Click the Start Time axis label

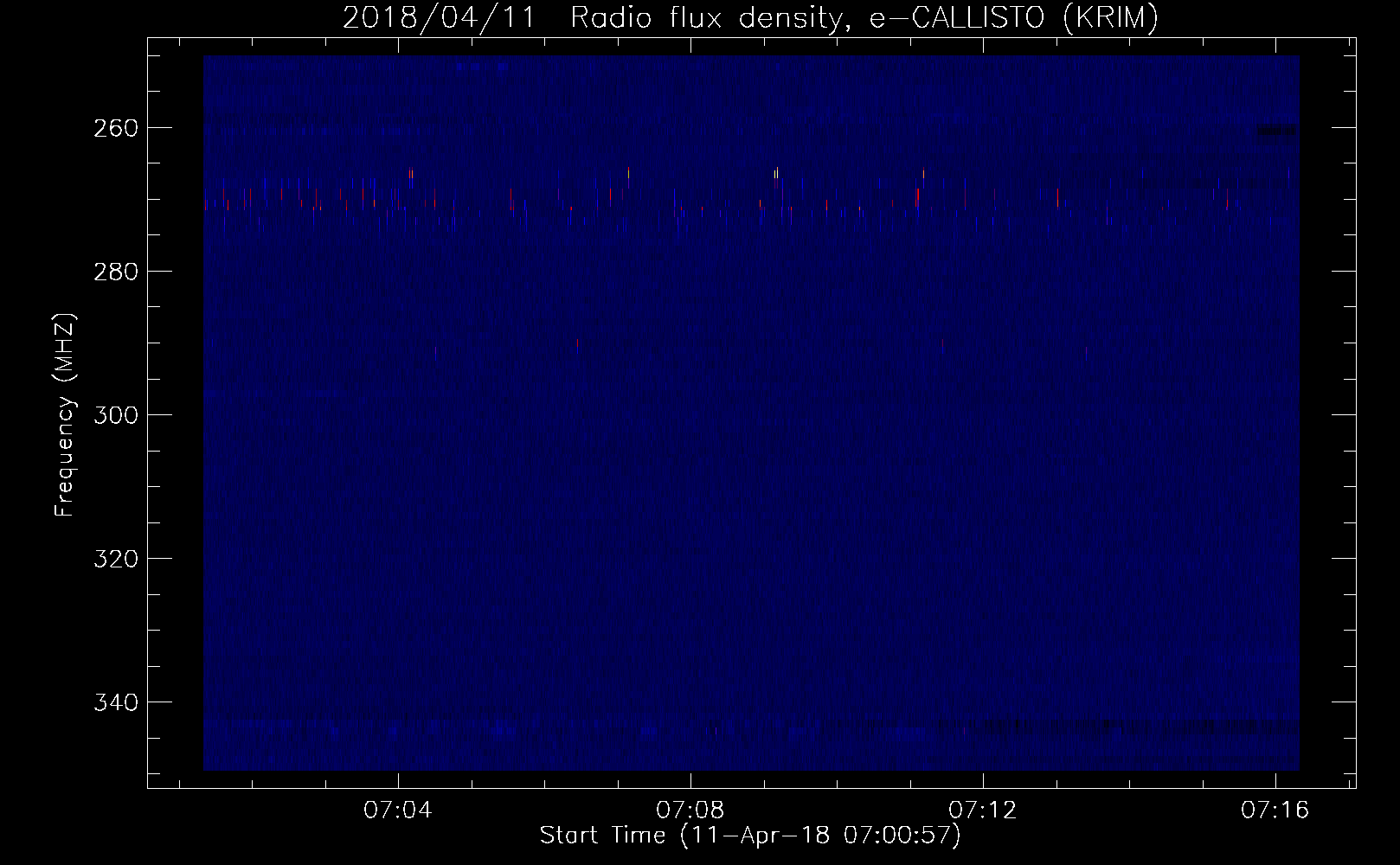click(750, 836)
